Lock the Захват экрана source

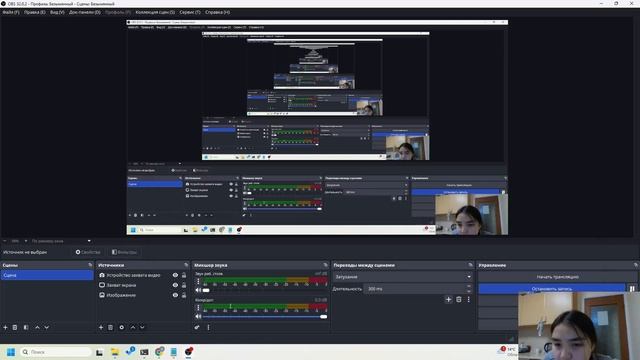click(x=184, y=285)
